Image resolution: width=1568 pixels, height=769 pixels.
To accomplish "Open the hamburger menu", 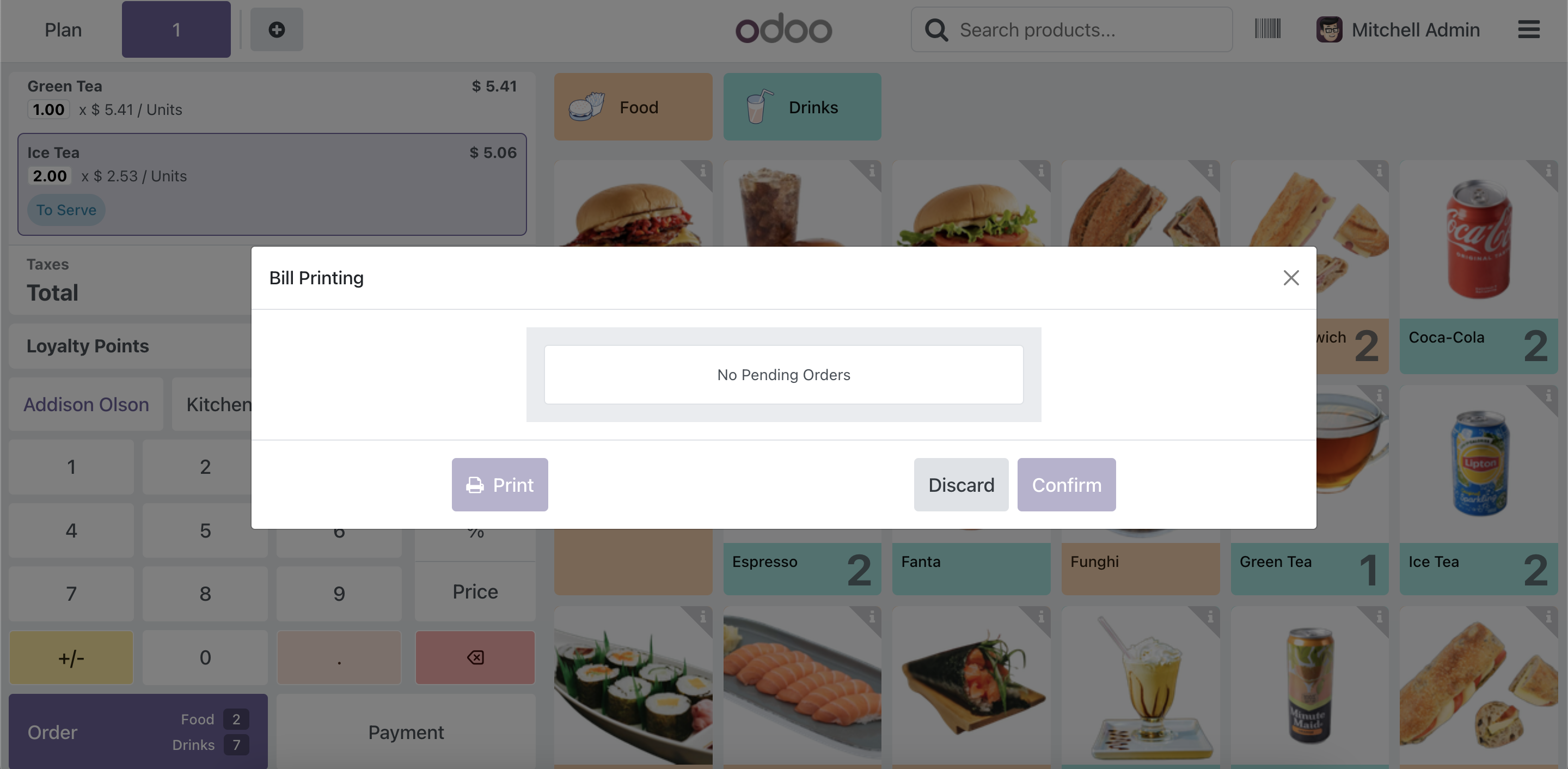I will point(1528,29).
